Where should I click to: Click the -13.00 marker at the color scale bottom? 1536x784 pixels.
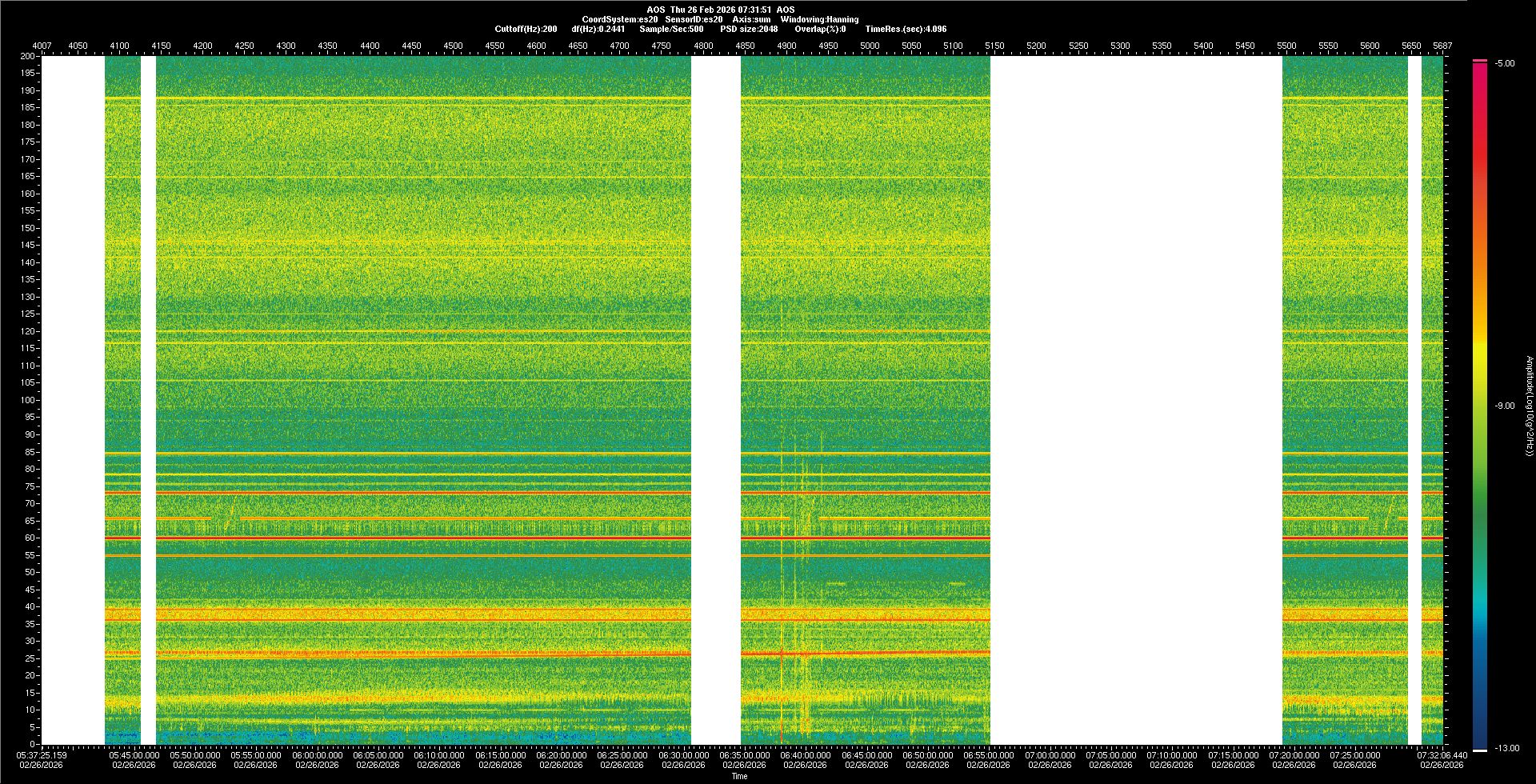point(1506,748)
